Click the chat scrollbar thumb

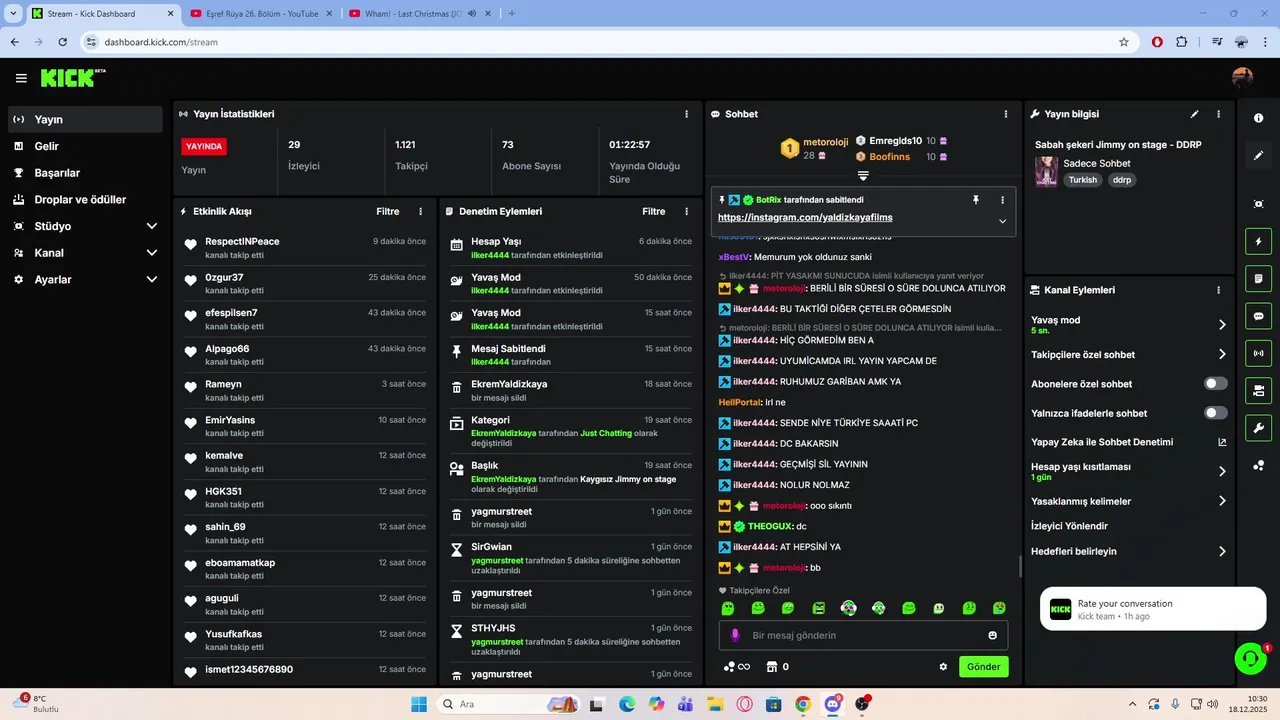click(x=1020, y=567)
